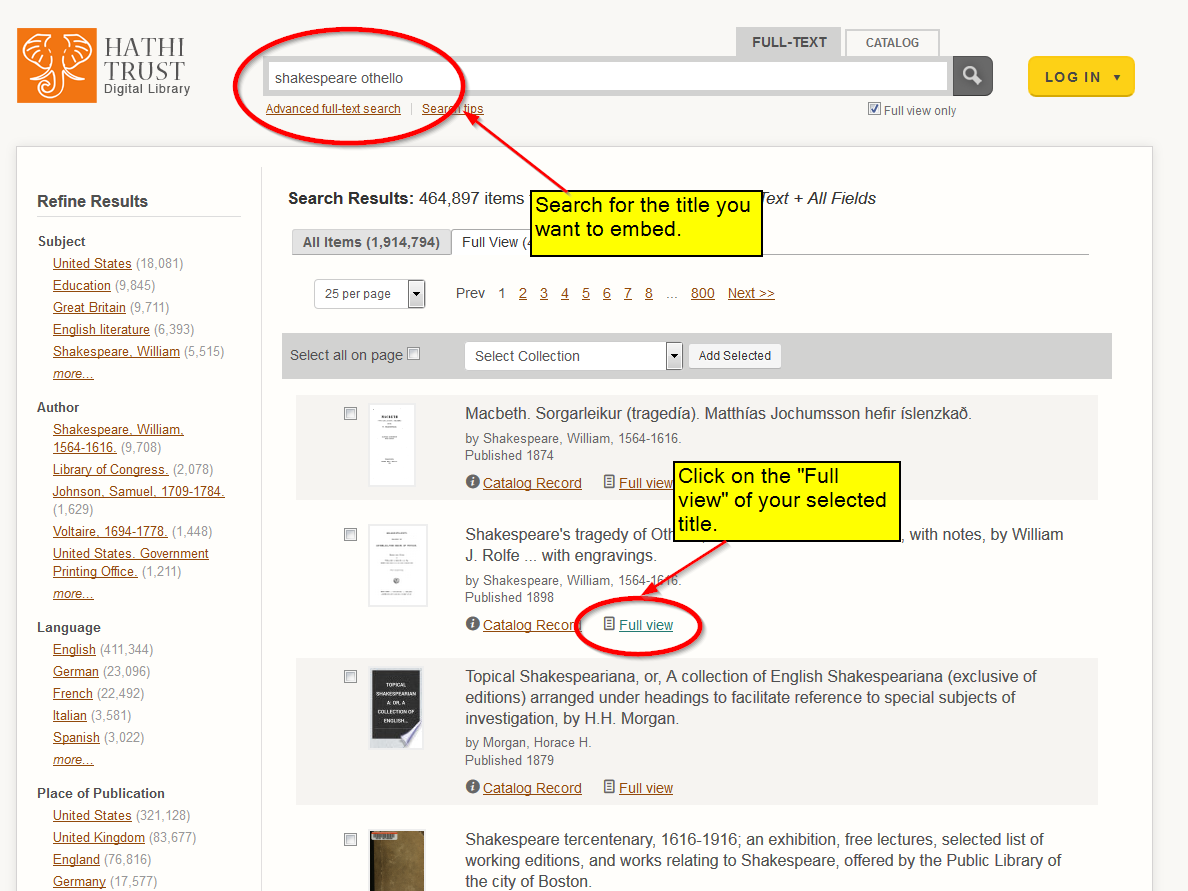This screenshot has height=891, width=1188.
Task: Open the Othello tragedy cover thumbnail
Action: click(398, 565)
